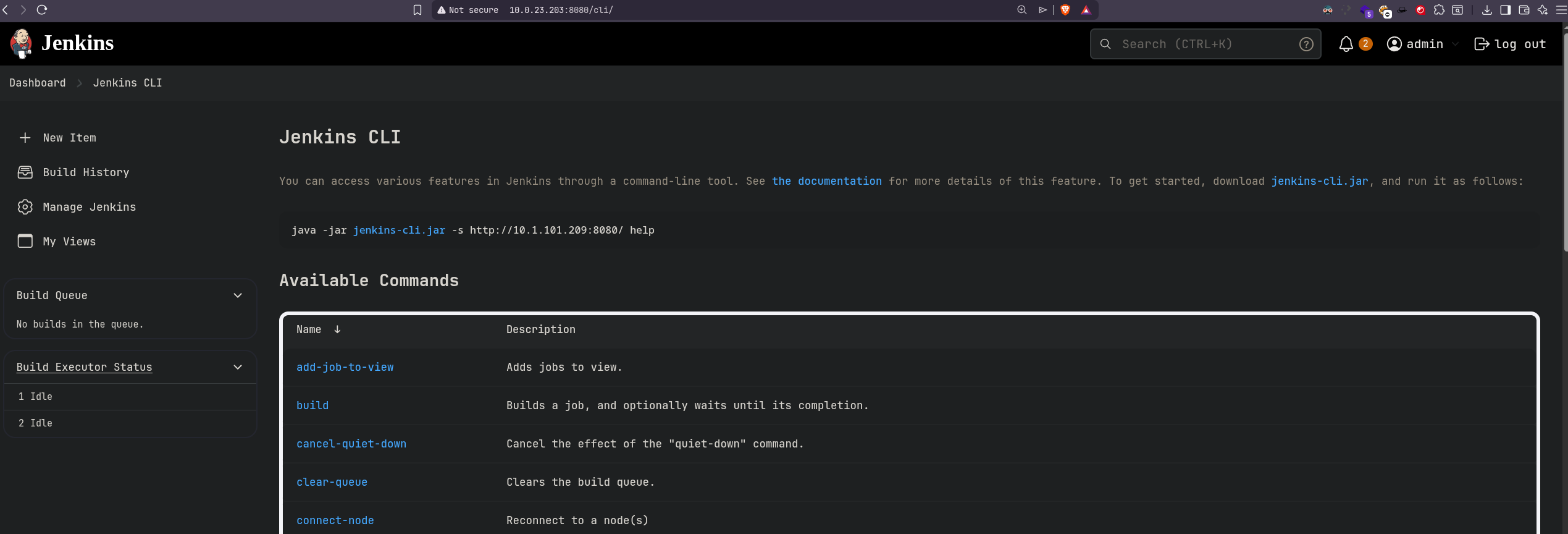1568x534 pixels.
Task: Open browser downloads icon
Action: pyautogui.click(x=1487, y=10)
